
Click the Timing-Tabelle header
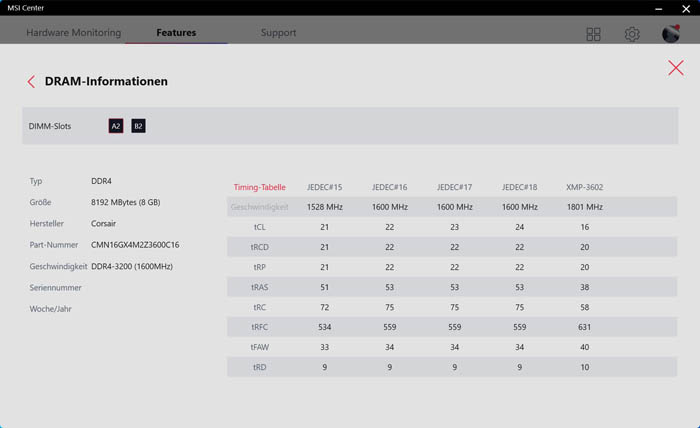259,187
